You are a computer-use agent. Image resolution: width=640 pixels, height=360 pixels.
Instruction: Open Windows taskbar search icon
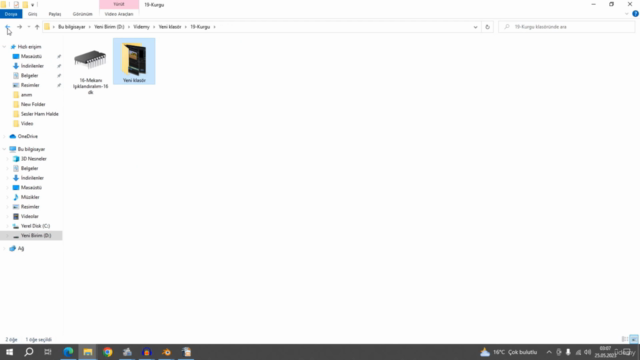coord(29,352)
